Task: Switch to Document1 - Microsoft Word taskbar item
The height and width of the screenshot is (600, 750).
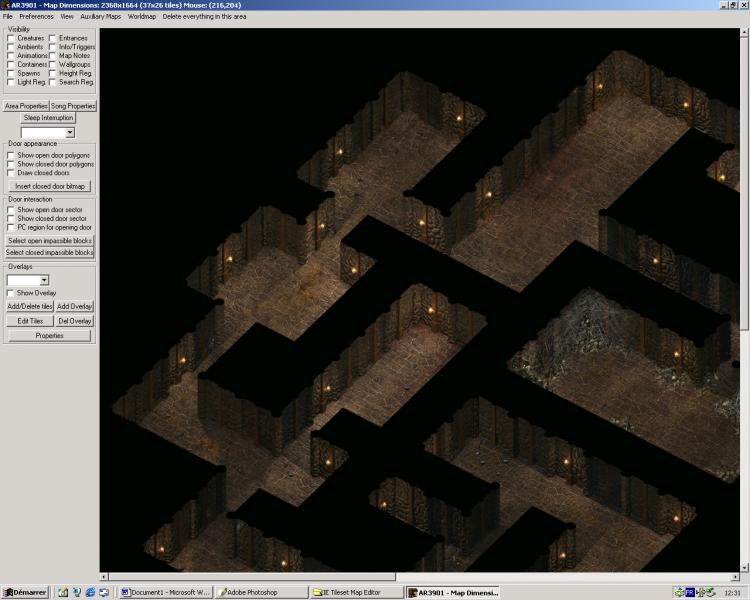Action: point(165,592)
